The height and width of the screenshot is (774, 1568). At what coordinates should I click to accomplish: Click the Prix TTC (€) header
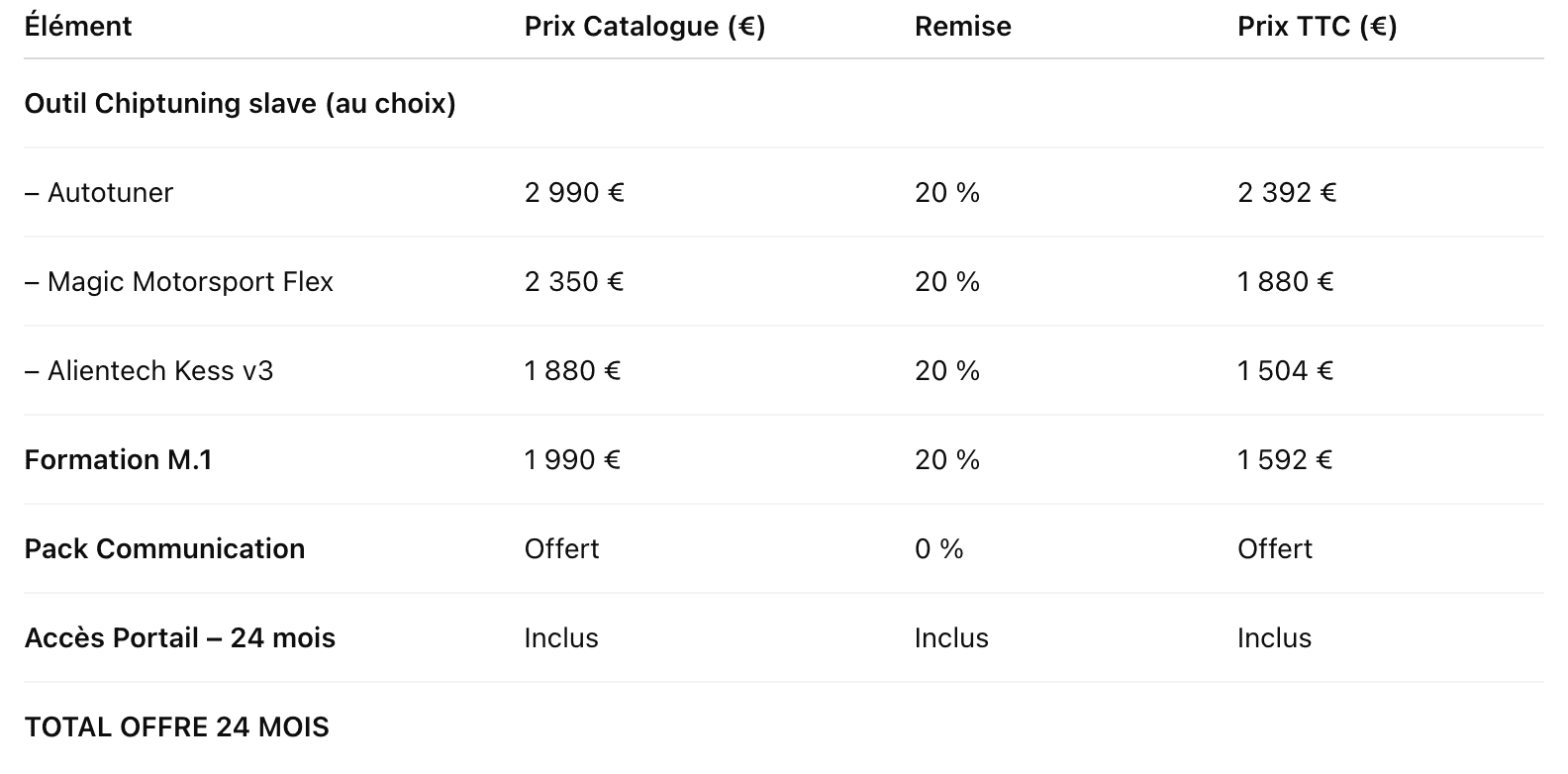[1317, 26]
